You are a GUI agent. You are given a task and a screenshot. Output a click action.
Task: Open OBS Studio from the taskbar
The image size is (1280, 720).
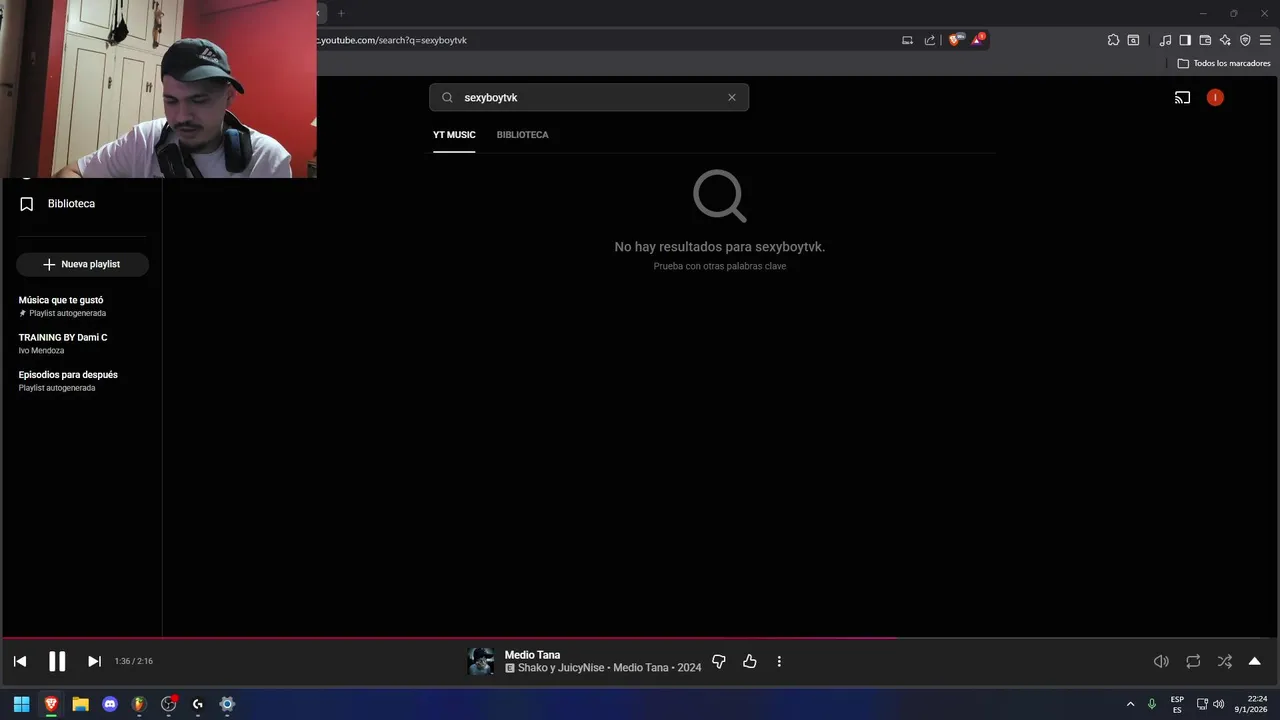(x=168, y=704)
